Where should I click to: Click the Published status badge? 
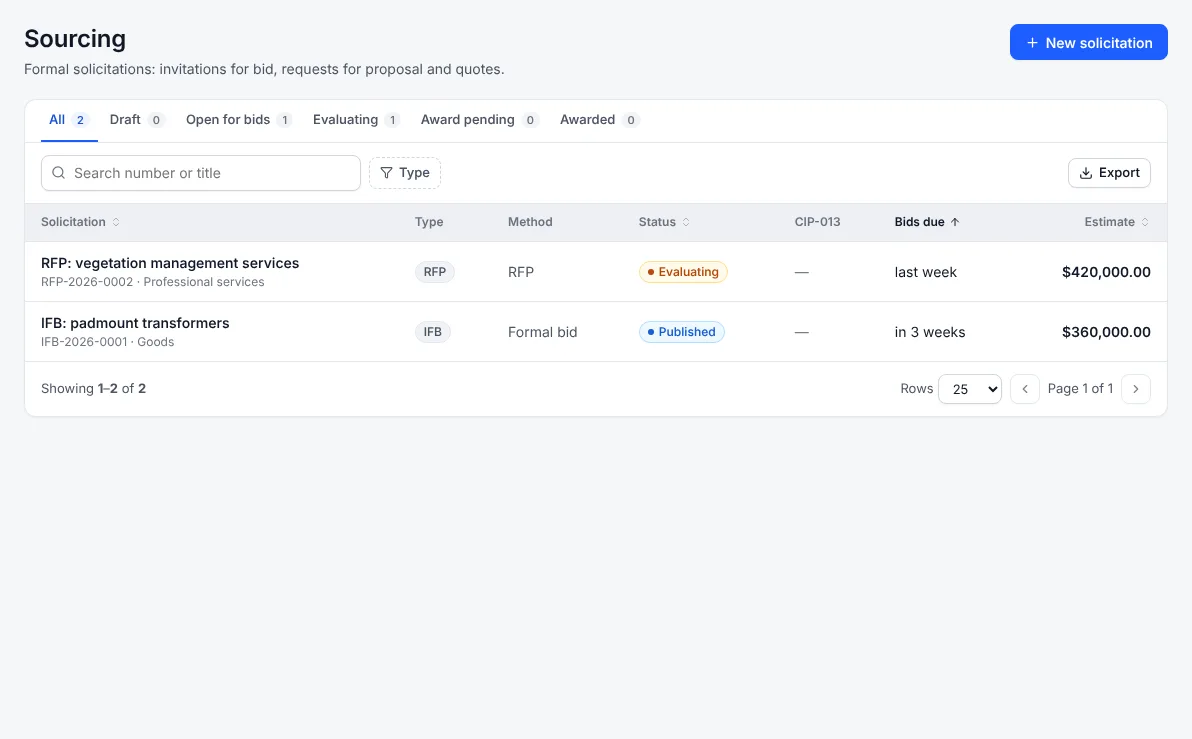[x=682, y=332]
